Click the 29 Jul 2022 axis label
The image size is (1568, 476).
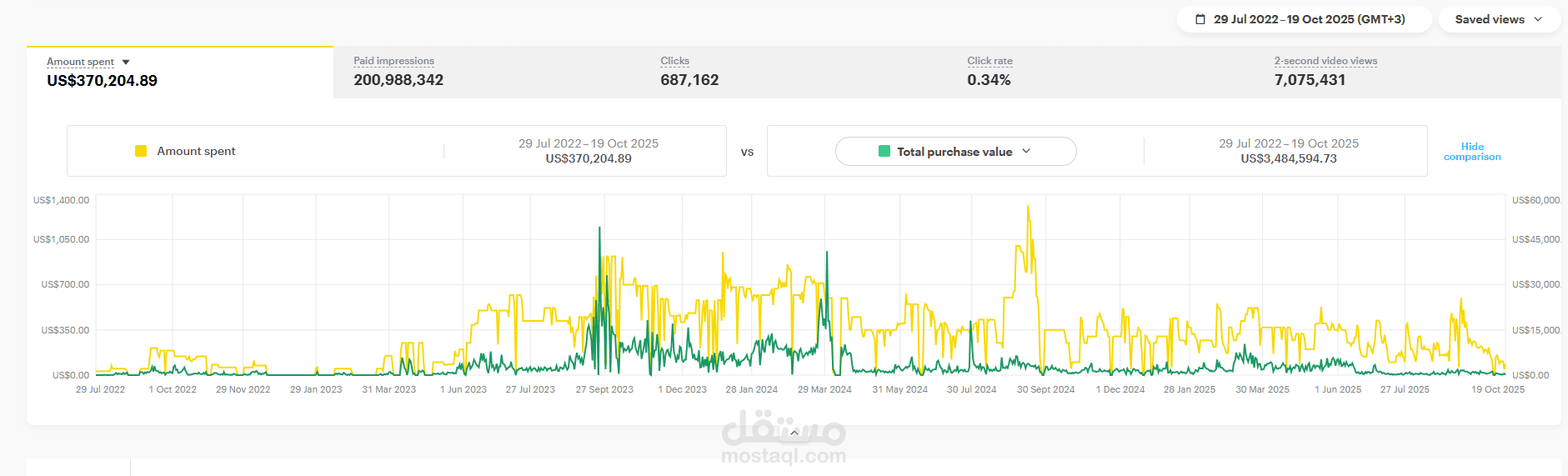point(100,389)
